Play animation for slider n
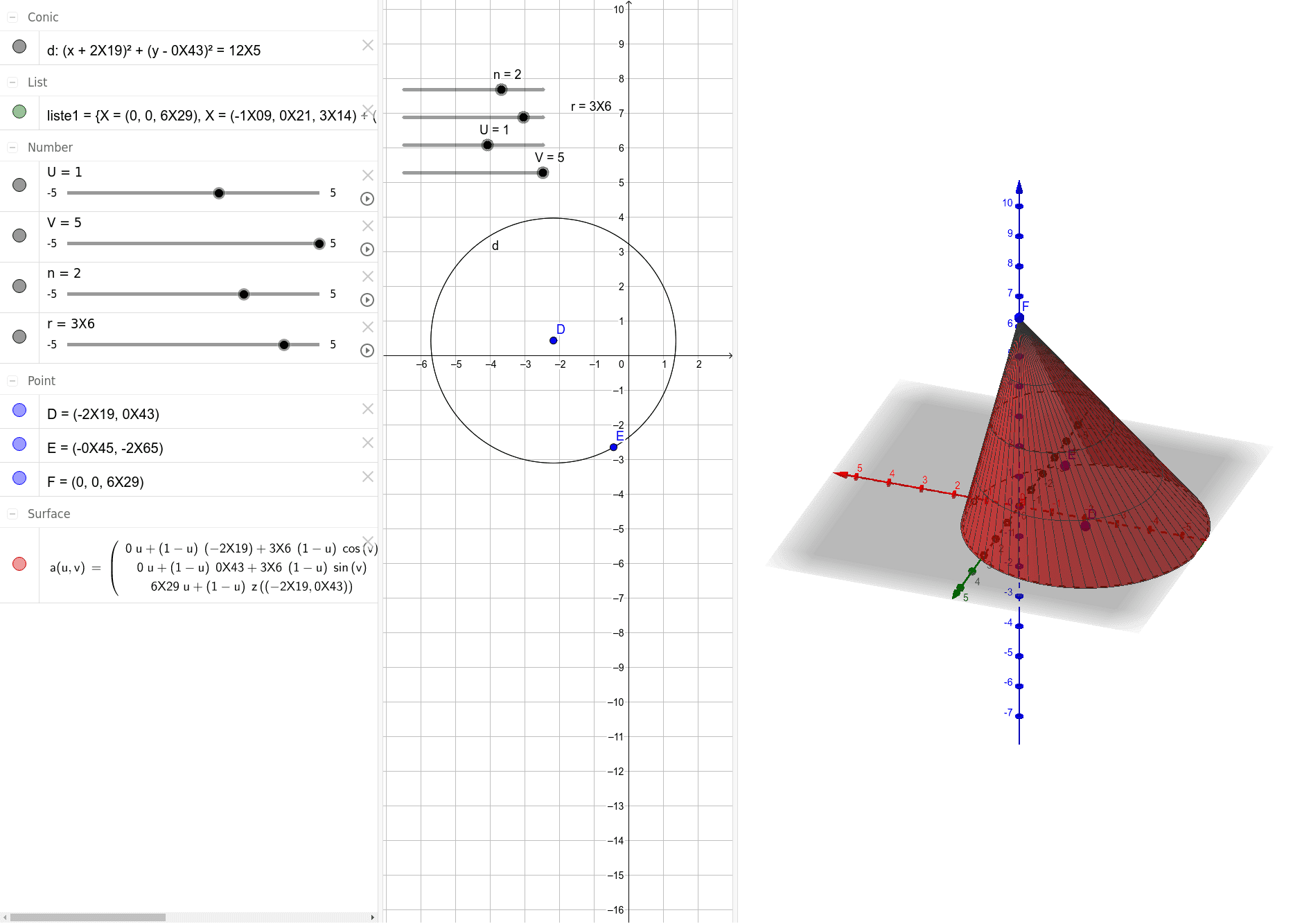The width and height of the screenshot is (1302, 924). pos(367,300)
